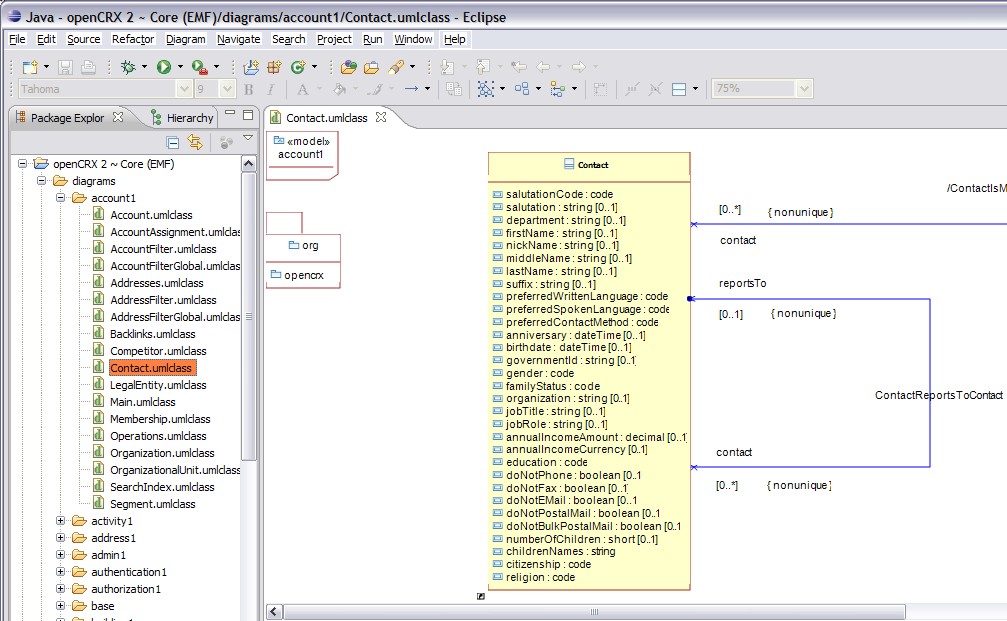
Task: Select Account.umlclass in the tree
Action: click(151, 215)
